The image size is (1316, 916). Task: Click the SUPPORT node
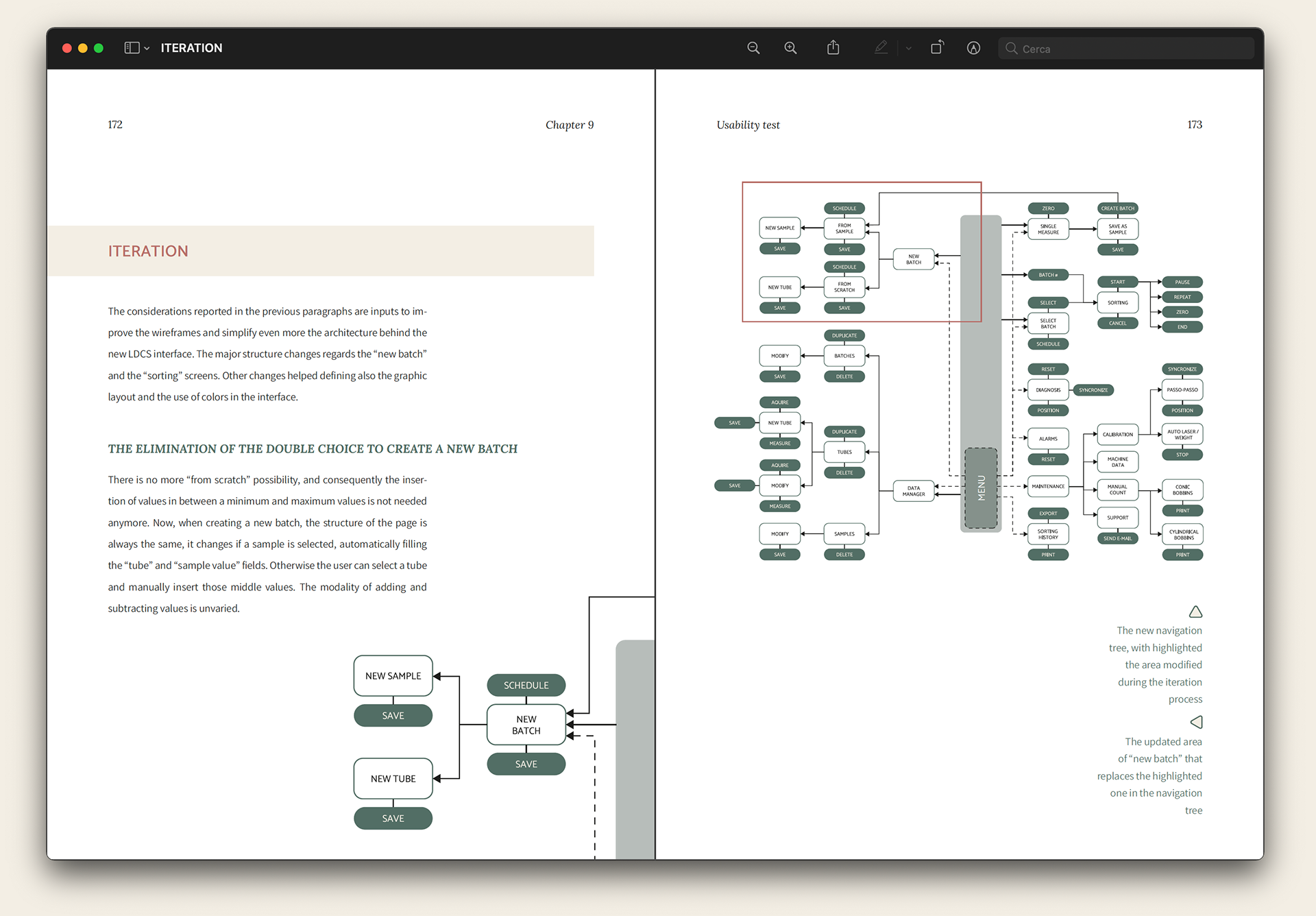(x=1118, y=518)
